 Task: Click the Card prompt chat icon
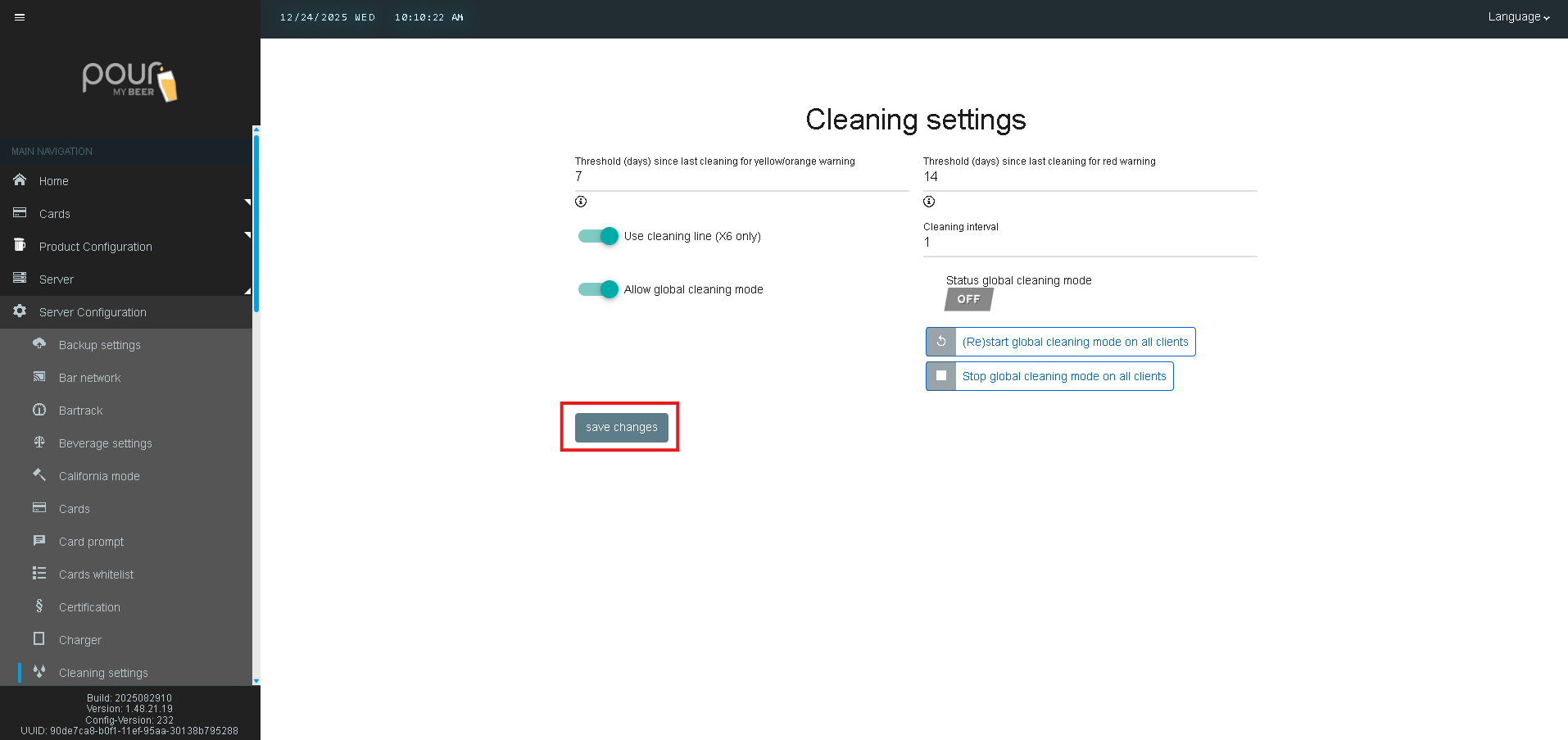(x=39, y=541)
